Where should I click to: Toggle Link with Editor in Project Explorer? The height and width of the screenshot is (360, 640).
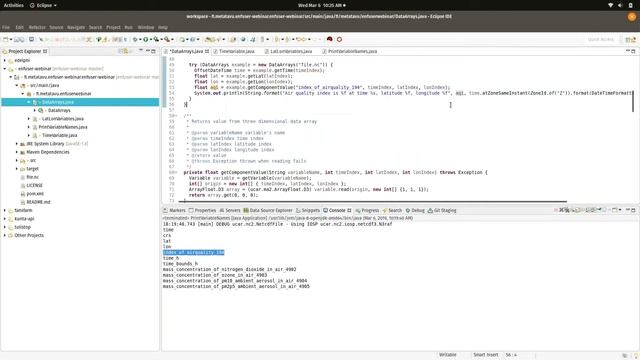pyautogui.click(x=127, y=51)
